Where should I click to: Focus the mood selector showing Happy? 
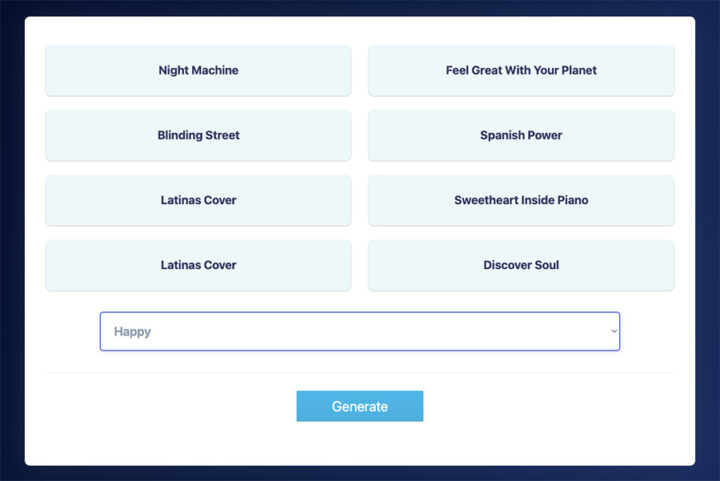coord(359,331)
